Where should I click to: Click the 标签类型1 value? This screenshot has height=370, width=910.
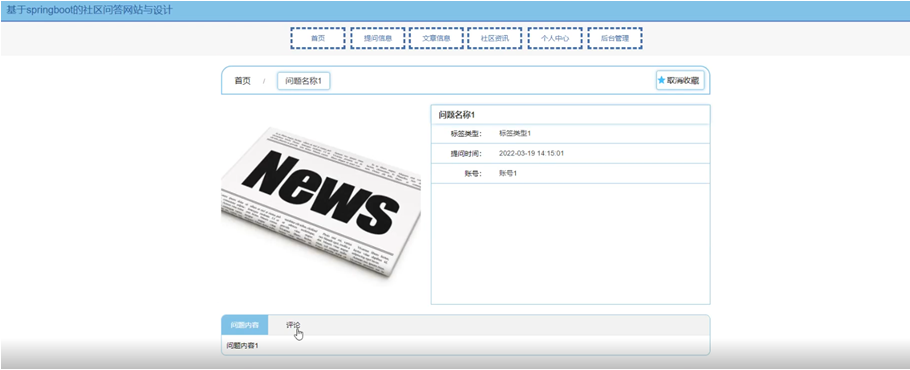point(515,133)
